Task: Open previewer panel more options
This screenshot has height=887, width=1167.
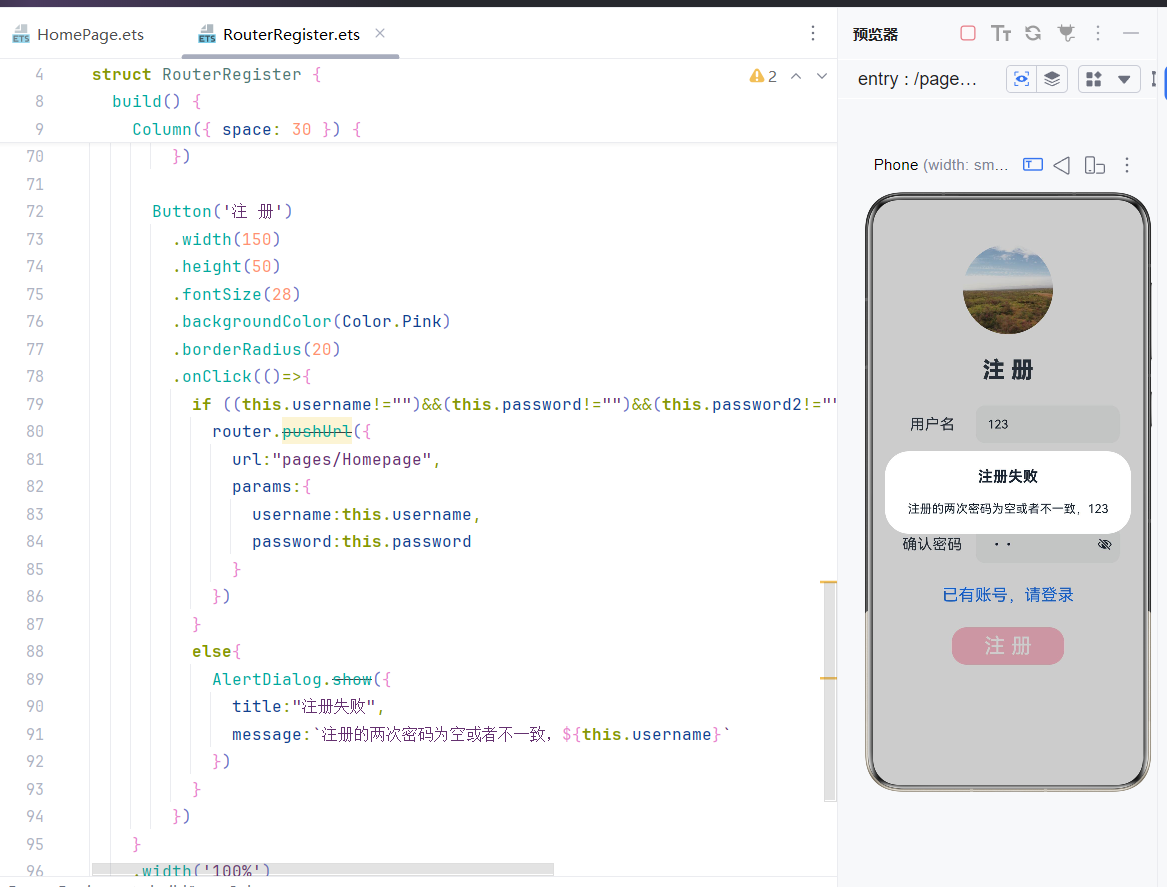Action: tap(1098, 33)
